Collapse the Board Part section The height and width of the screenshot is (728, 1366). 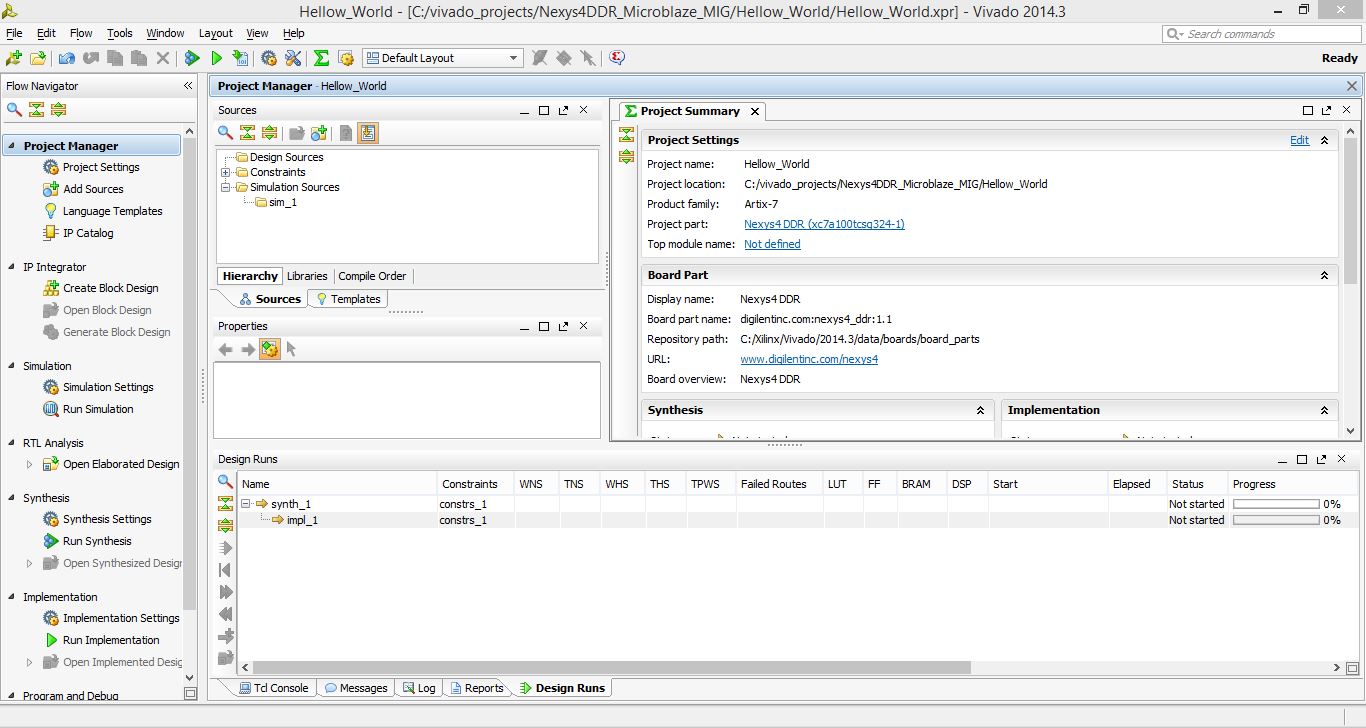click(x=1324, y=275)
